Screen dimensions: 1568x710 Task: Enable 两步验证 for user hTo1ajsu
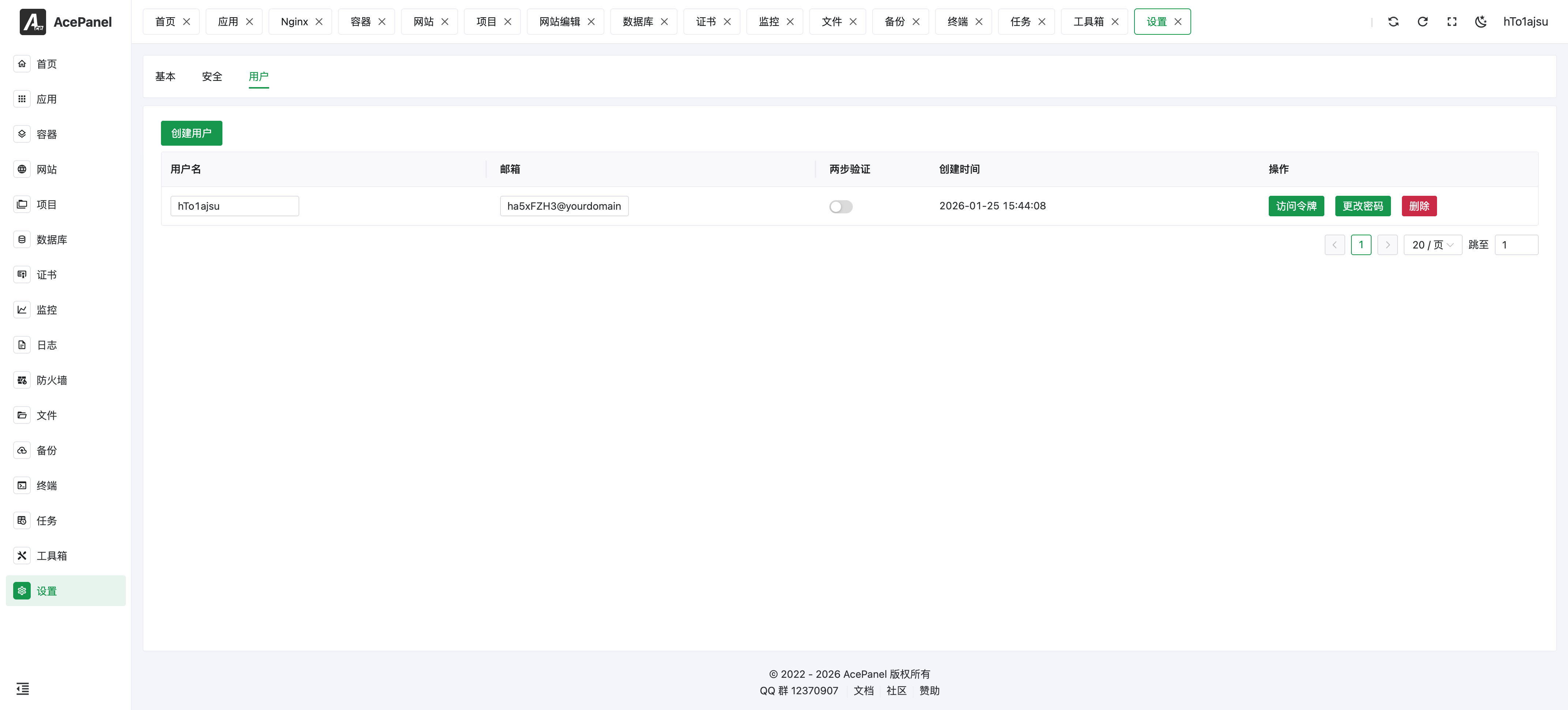click(x=841, y=206)
